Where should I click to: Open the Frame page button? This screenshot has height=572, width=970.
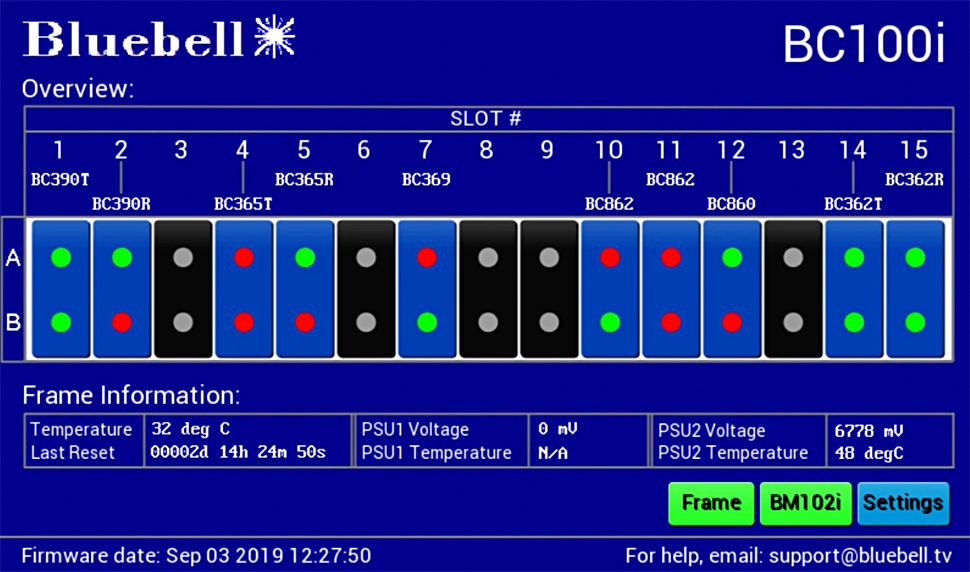[711, 503]
